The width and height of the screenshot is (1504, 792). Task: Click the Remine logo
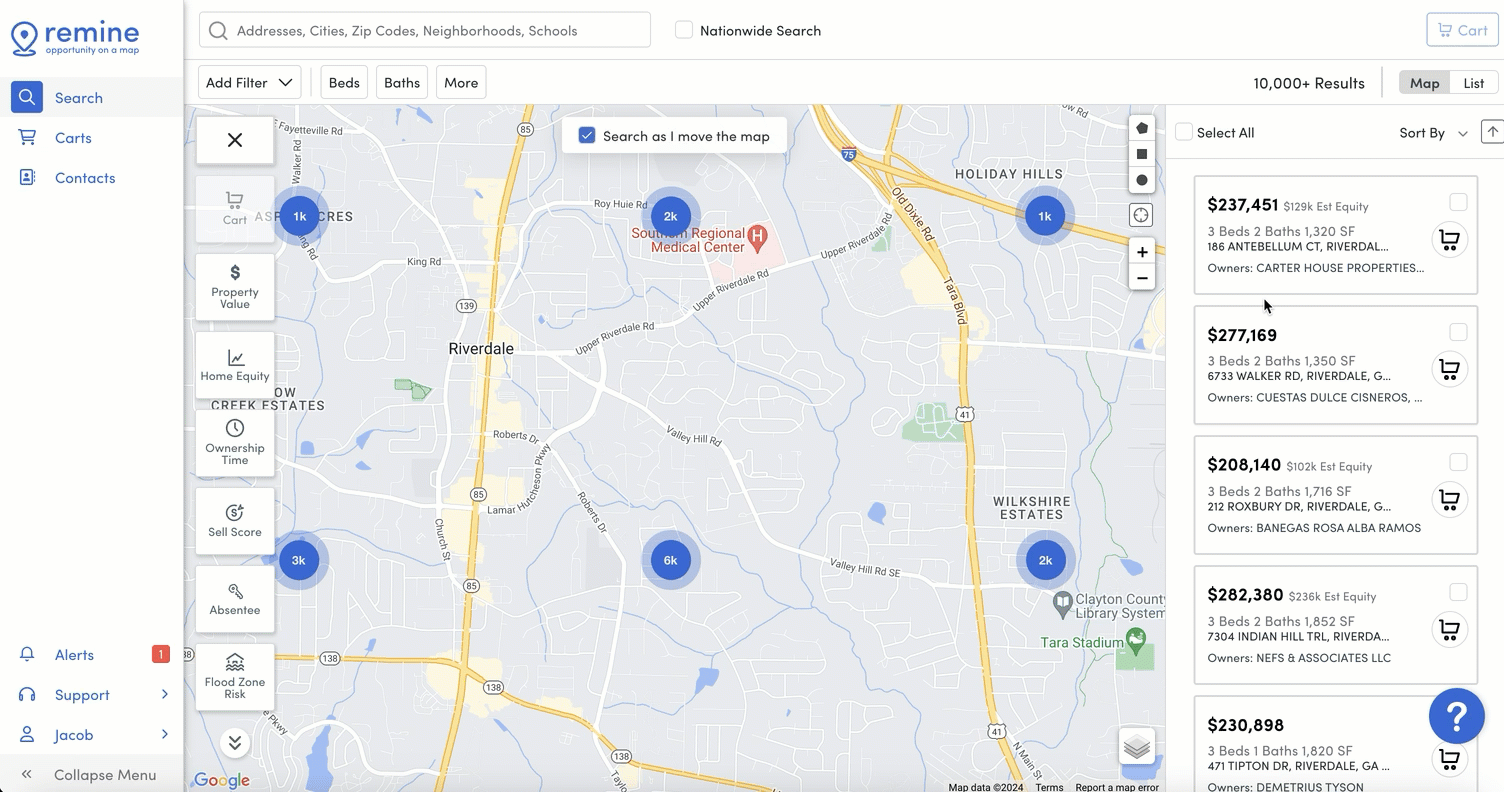click(75, 38)
